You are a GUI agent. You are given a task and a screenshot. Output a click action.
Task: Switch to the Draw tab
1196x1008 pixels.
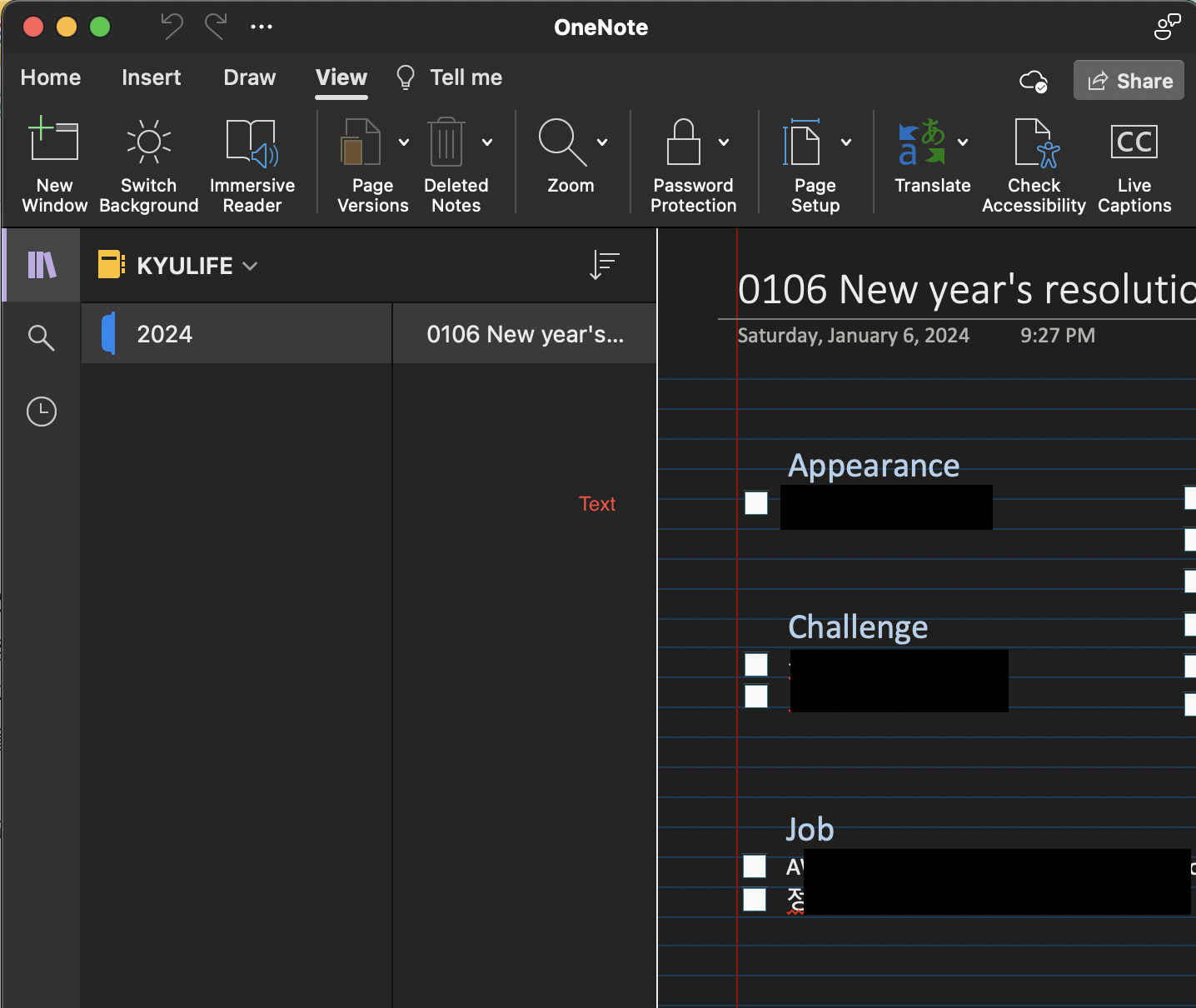[249, 77]
